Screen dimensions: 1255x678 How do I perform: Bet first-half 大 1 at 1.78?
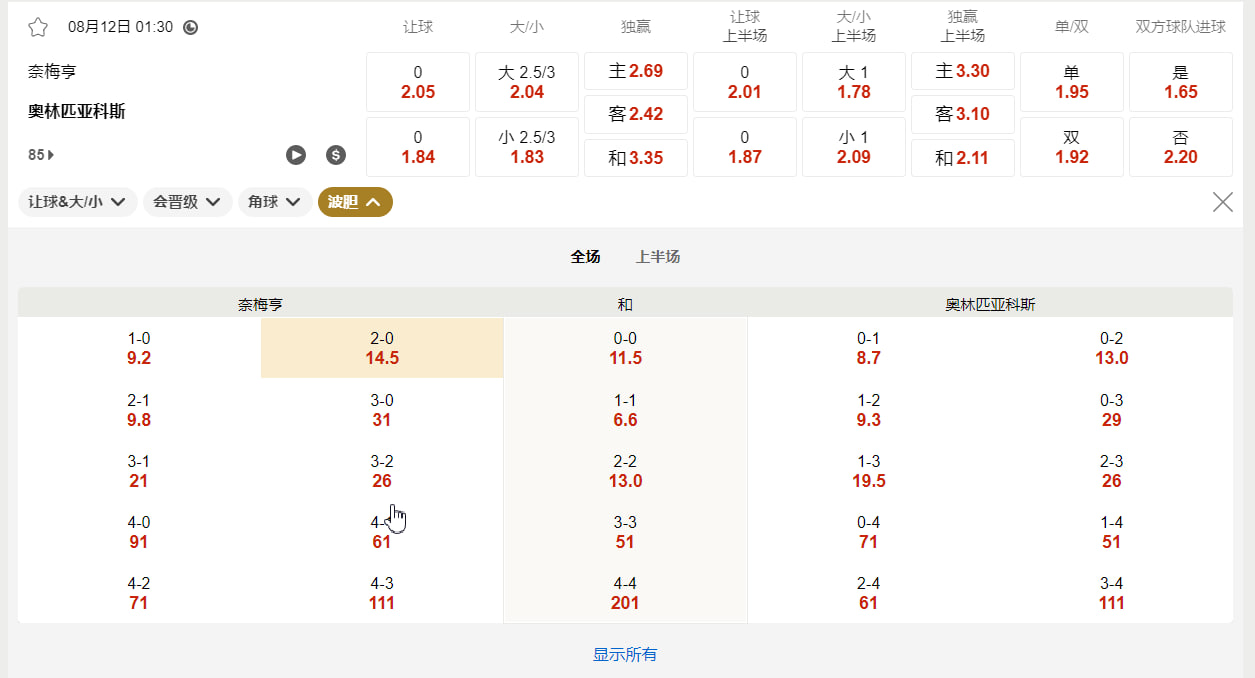point(854,82)
